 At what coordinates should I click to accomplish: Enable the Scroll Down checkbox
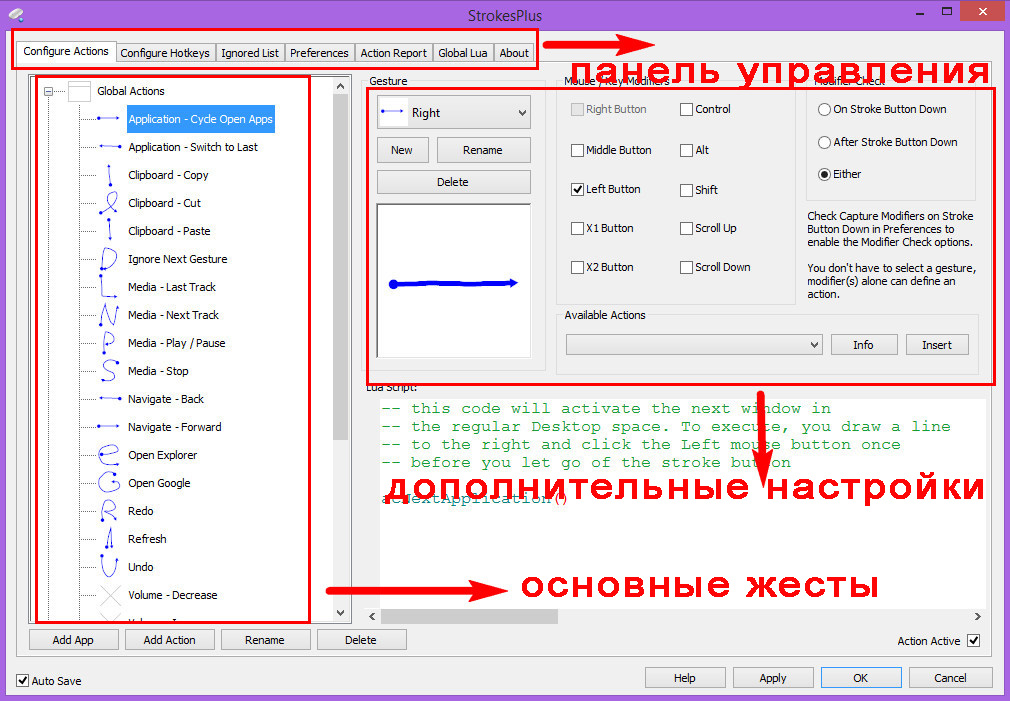coord(686,267)
